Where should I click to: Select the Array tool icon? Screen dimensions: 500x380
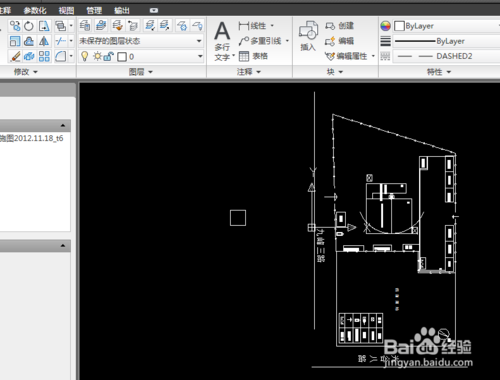pyautogui.click(x=44, y=56)
